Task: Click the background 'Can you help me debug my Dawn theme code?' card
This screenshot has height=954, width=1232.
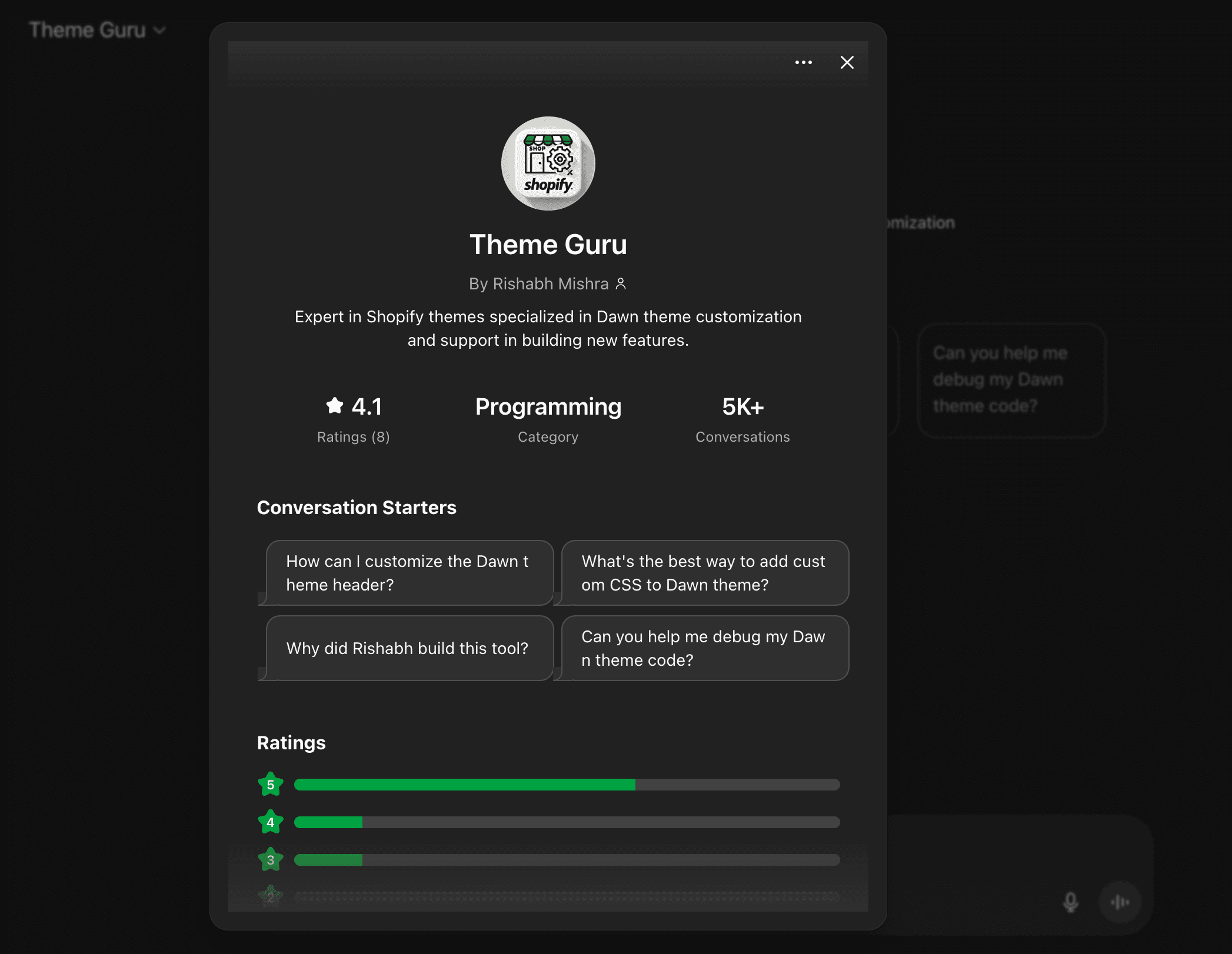Action: click(1011, 380)
